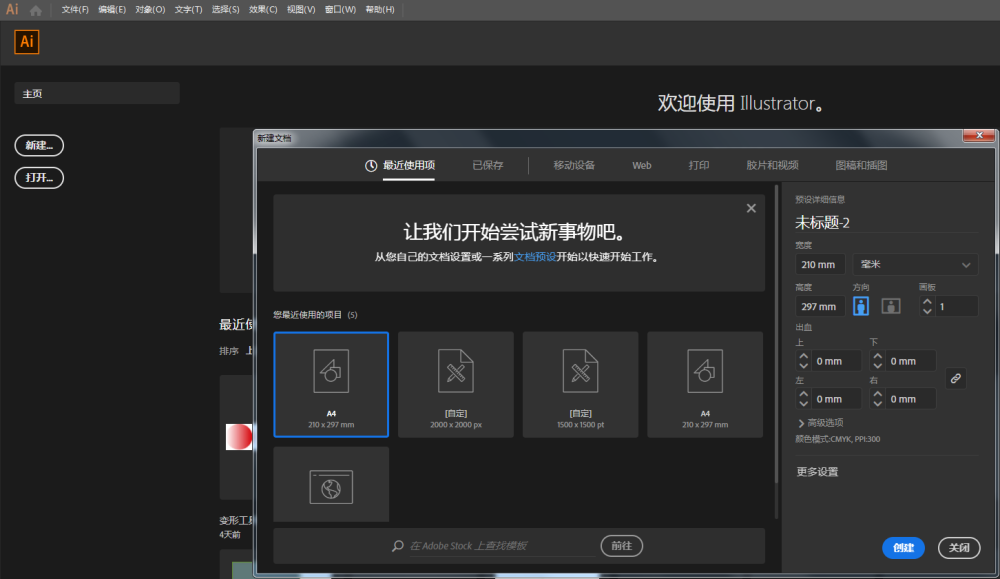Click the document name 未标题-2
Viewport: 1000px width, 579px height.
pyautogui.click(x=822, y=223)
